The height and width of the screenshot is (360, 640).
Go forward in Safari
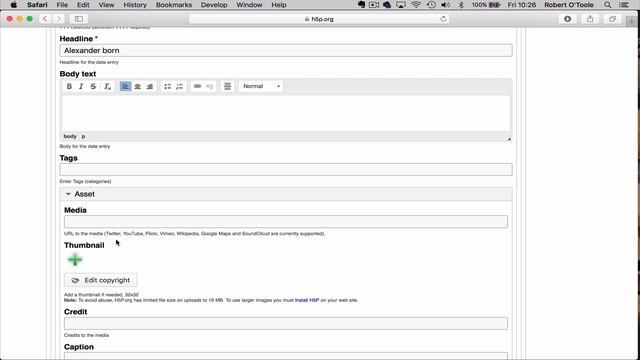tap(58, 19)
